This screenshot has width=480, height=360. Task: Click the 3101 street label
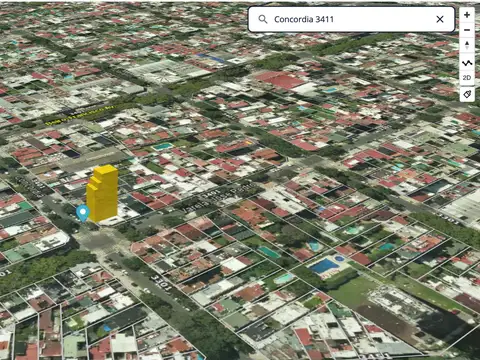[x=162, y=283]
